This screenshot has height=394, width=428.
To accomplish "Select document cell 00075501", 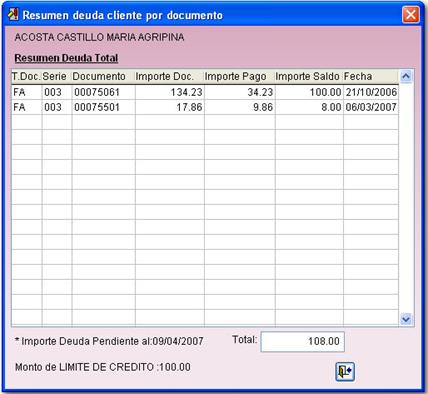I will [x=103, y=107].
